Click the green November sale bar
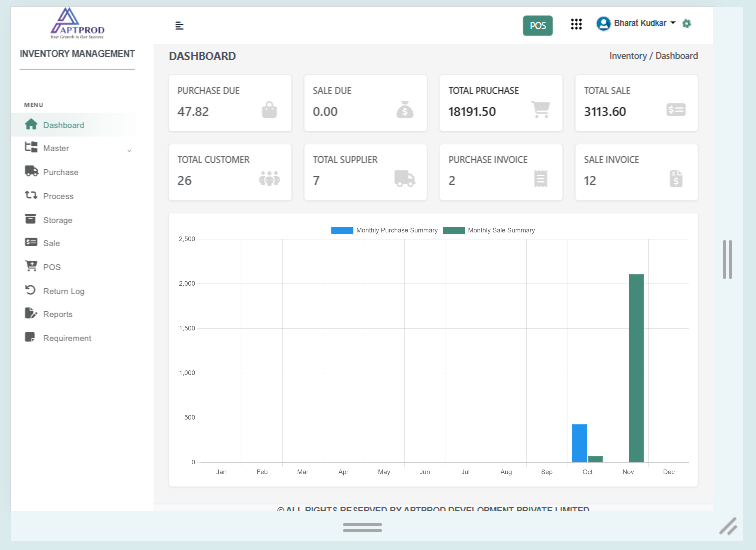This screenshot has width=756, height=550. [636, 367]
